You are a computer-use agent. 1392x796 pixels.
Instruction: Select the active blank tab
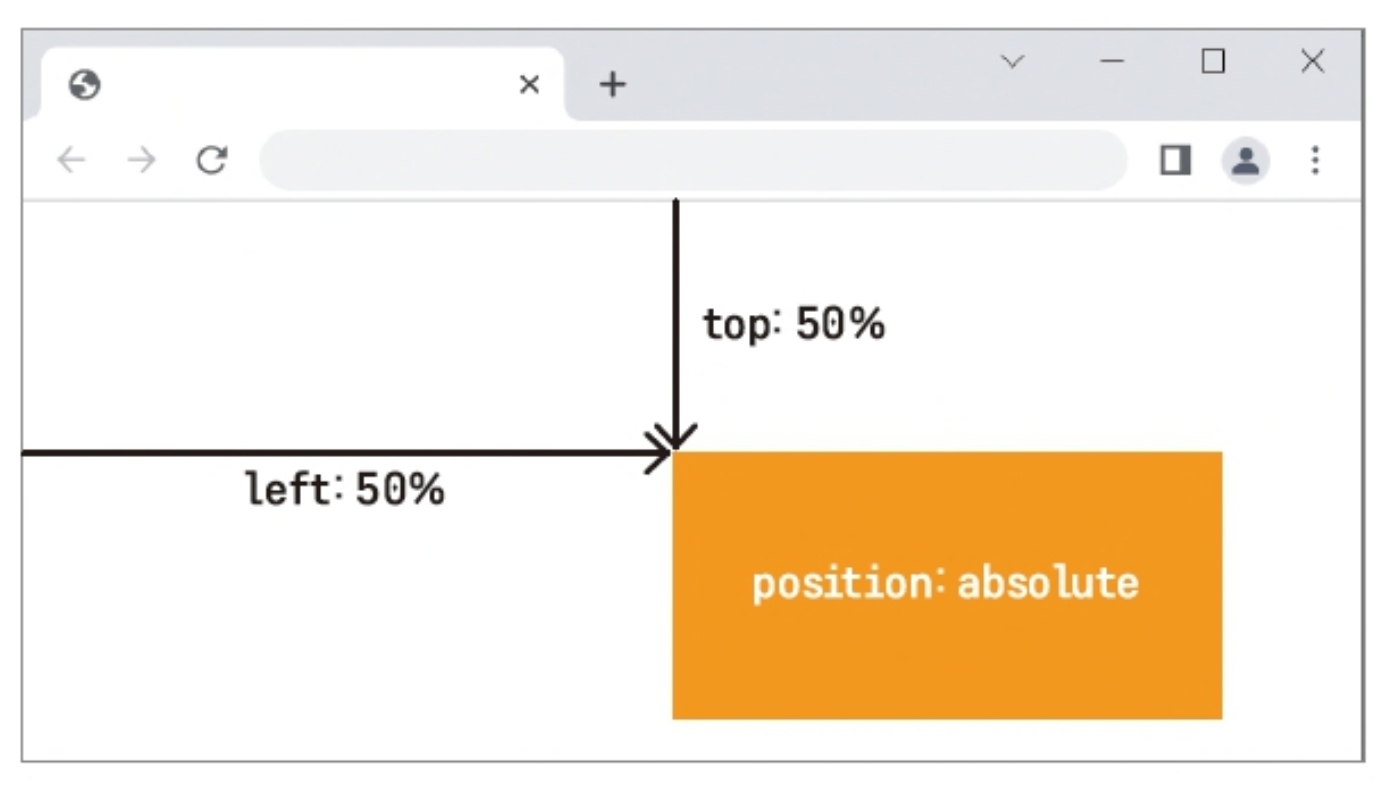tap(302, 84)
